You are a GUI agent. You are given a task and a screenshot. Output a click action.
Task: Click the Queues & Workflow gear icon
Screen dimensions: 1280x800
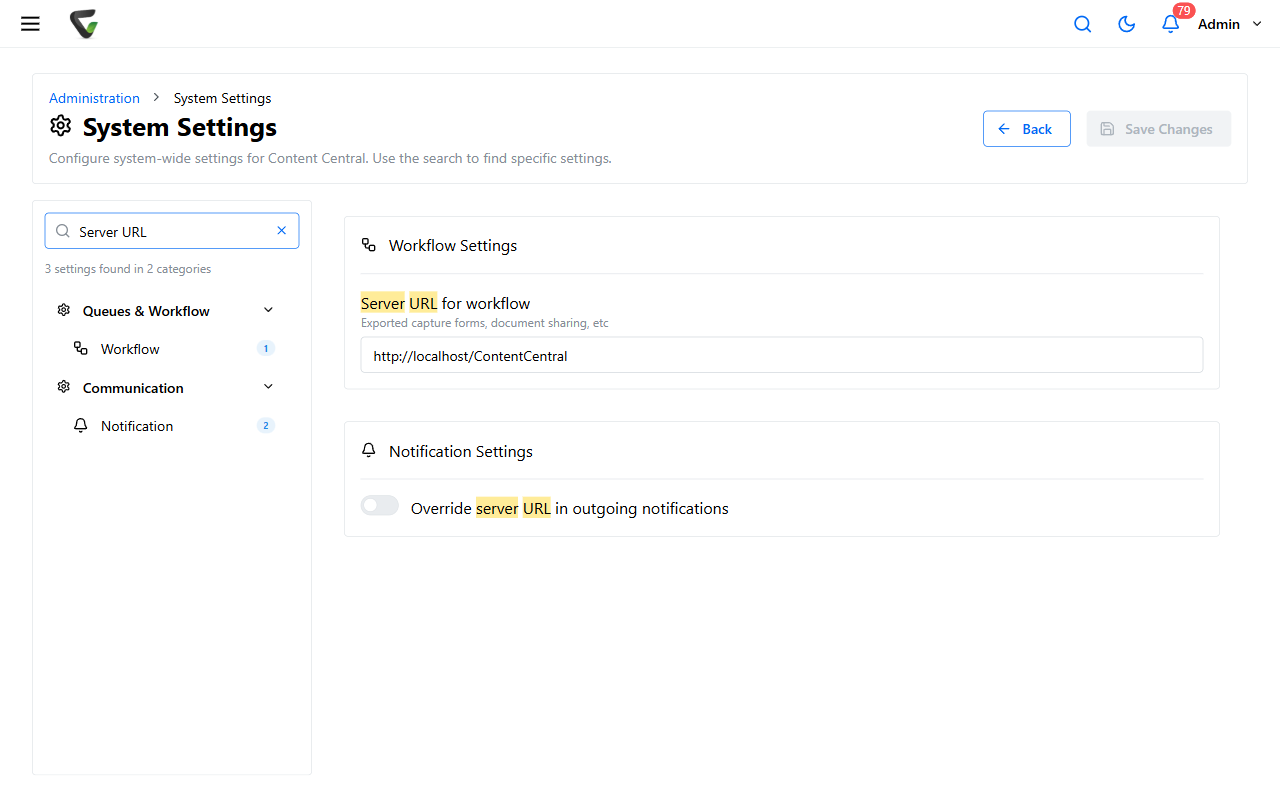(x=64, y=310)
